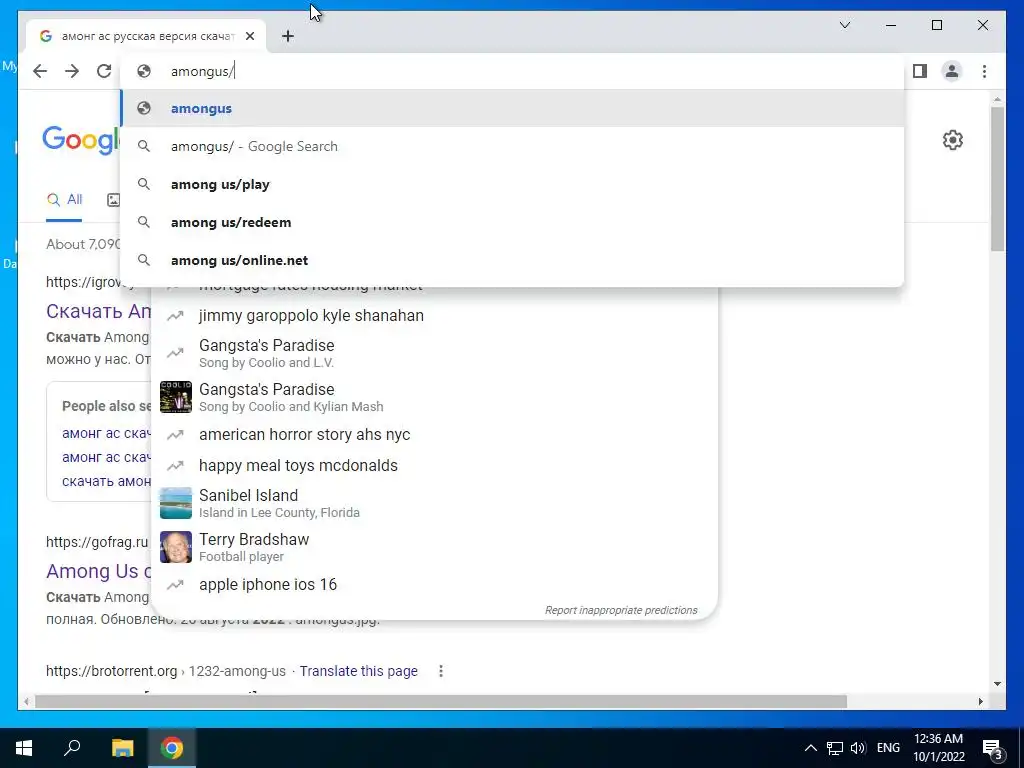
Task: Open the side panel icon in toolbar
Action: 920,71
